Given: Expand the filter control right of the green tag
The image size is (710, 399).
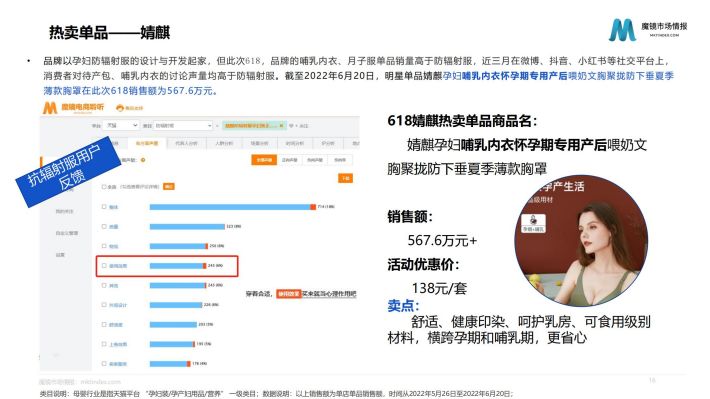Looking at the screenshot, I should pos(299,125).
